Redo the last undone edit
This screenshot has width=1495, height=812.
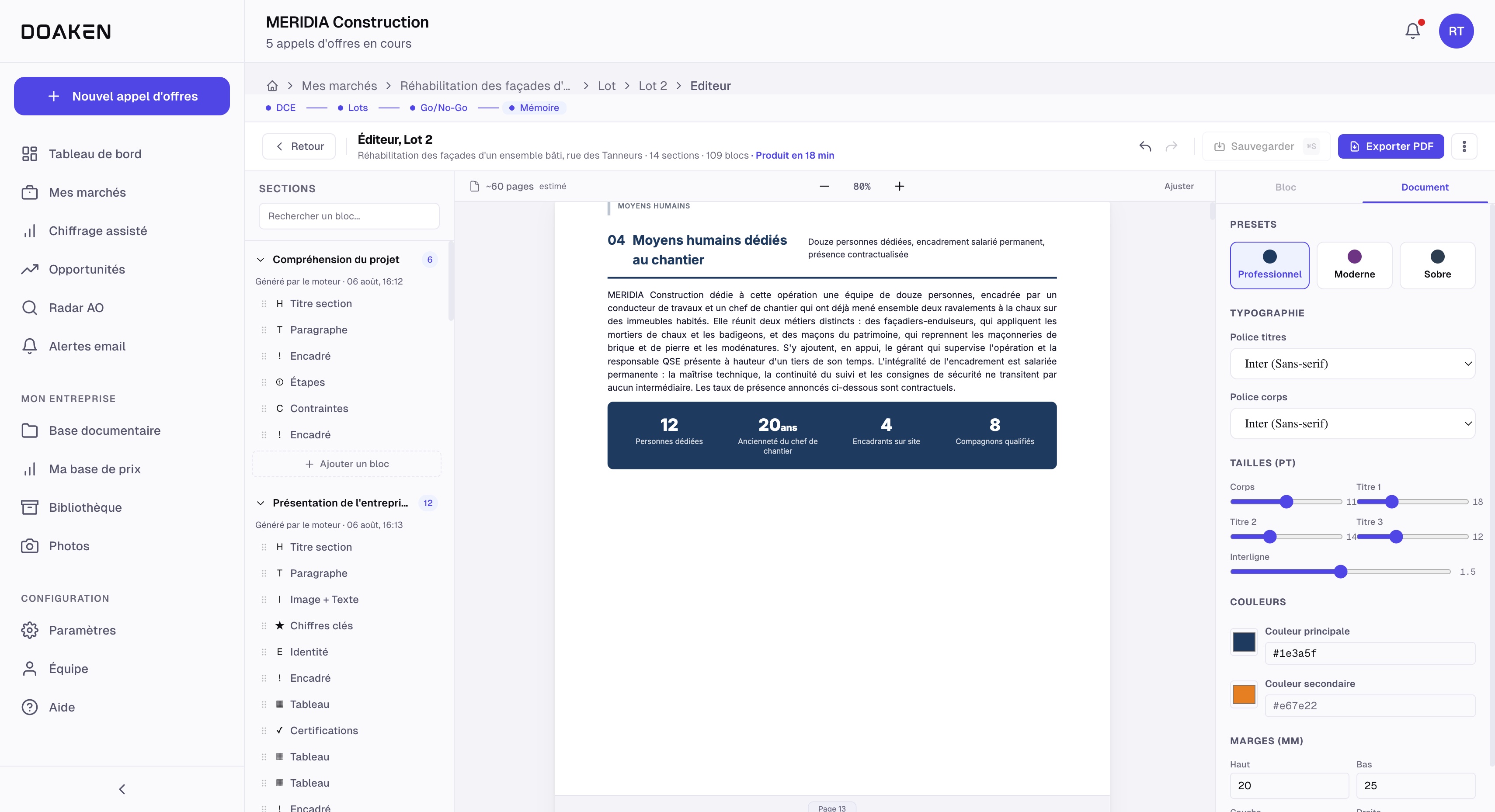1172,146
